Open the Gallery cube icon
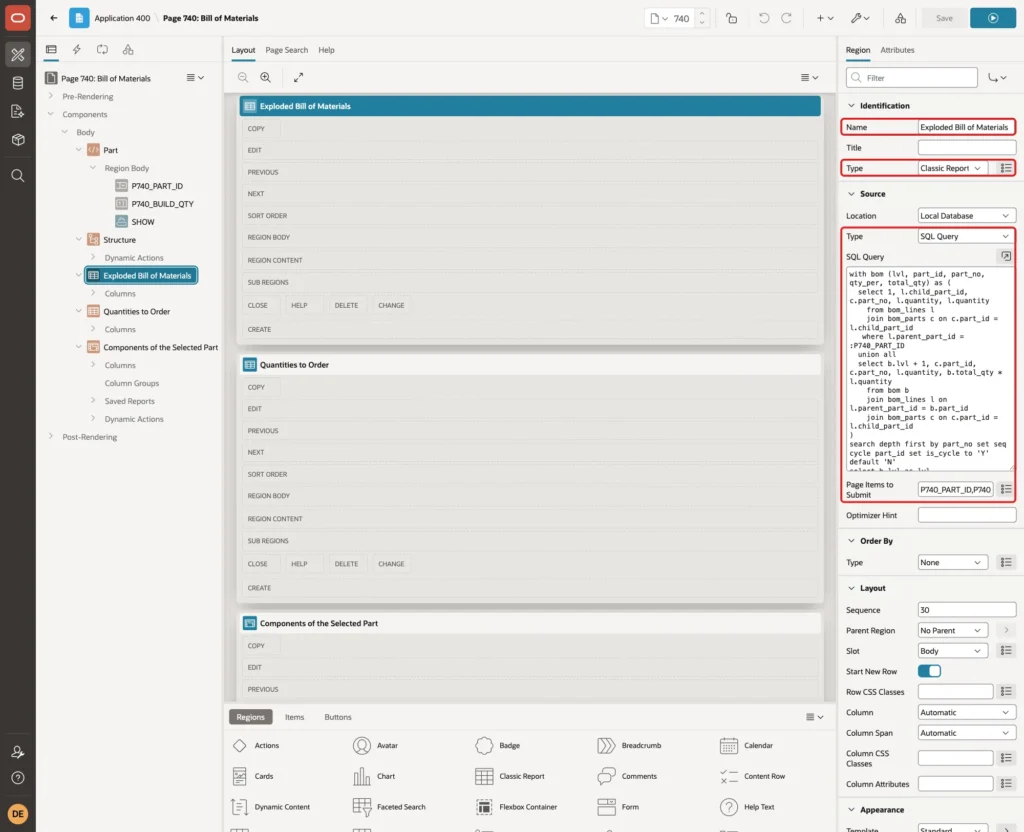The image size is (1024, 832). point(18,140)
